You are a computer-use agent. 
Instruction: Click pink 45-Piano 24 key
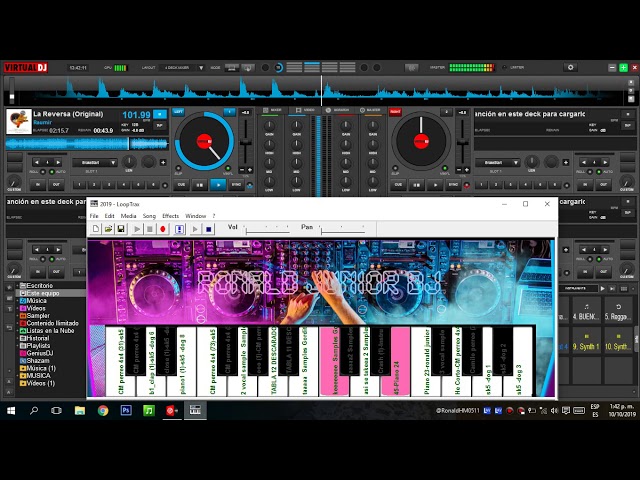coord(396,362)
